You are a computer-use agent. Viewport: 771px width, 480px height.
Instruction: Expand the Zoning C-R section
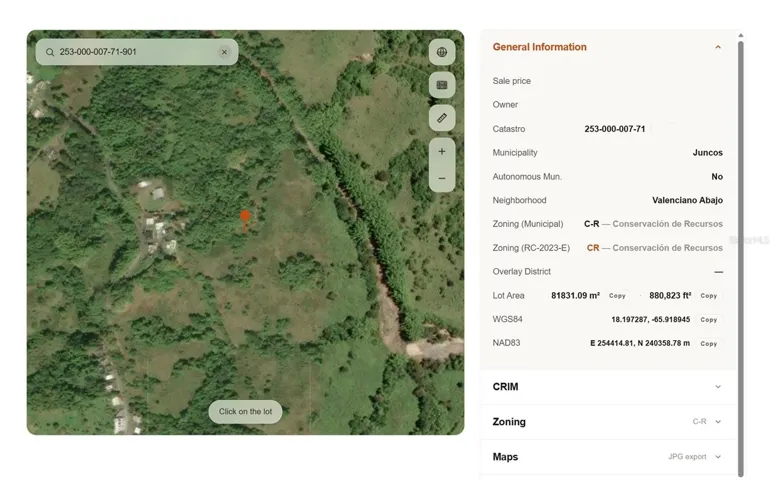point(608,421)
